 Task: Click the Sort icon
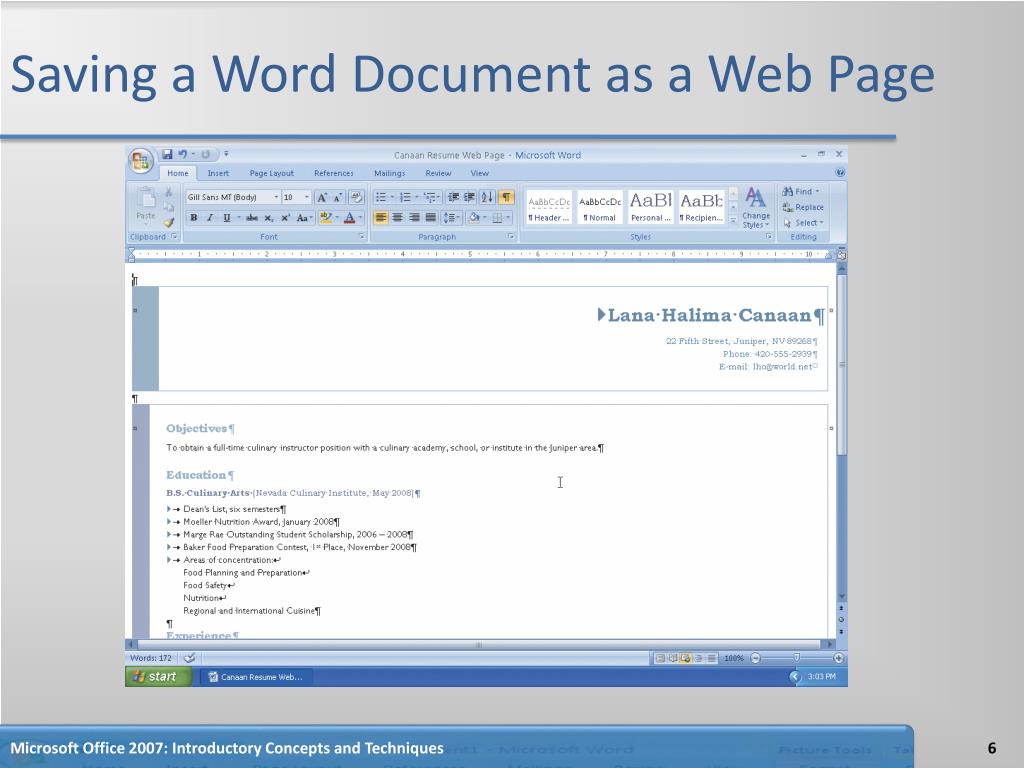(487, 197)
